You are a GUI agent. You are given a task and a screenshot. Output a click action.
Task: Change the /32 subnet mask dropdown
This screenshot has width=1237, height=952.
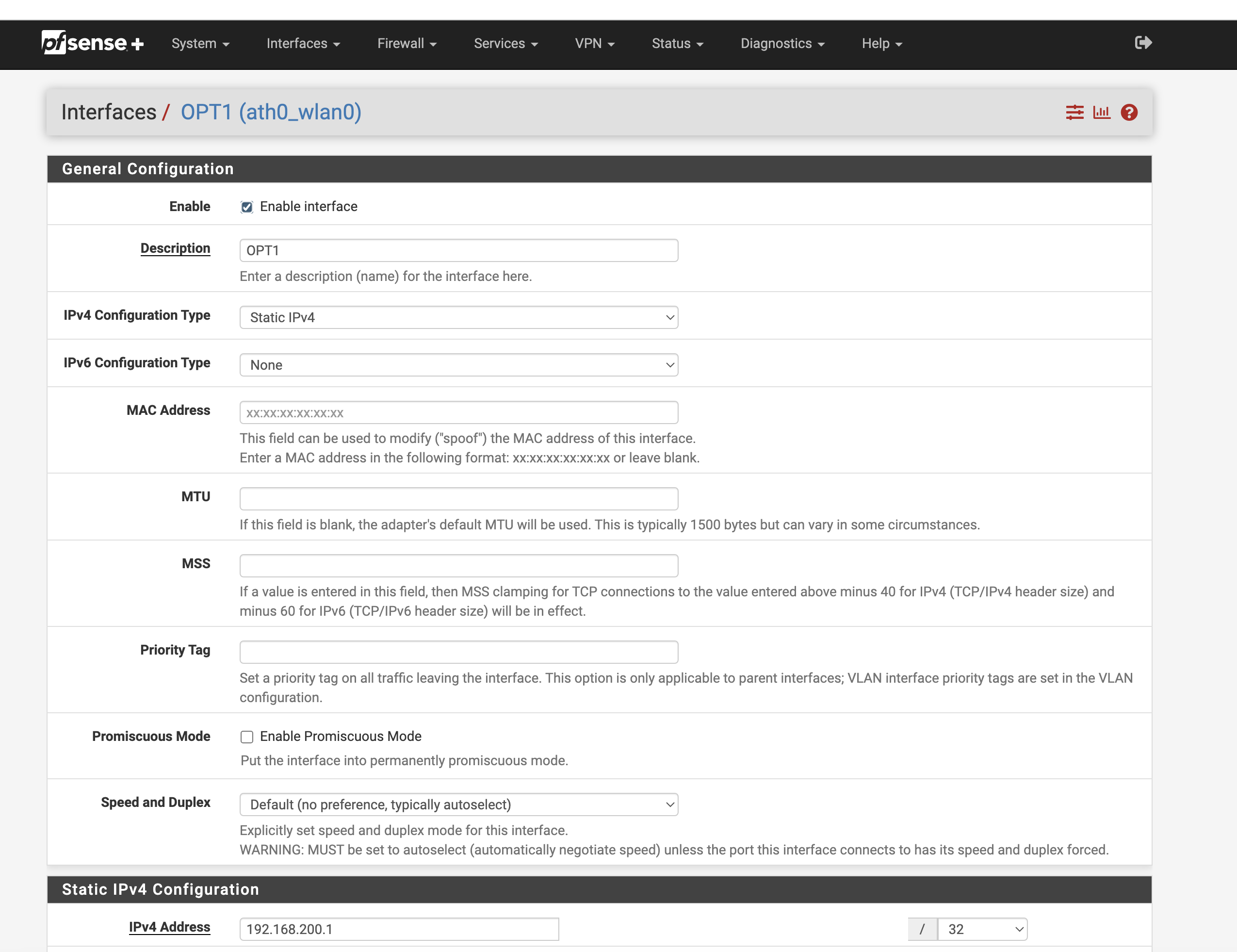(x=982, y=929)
